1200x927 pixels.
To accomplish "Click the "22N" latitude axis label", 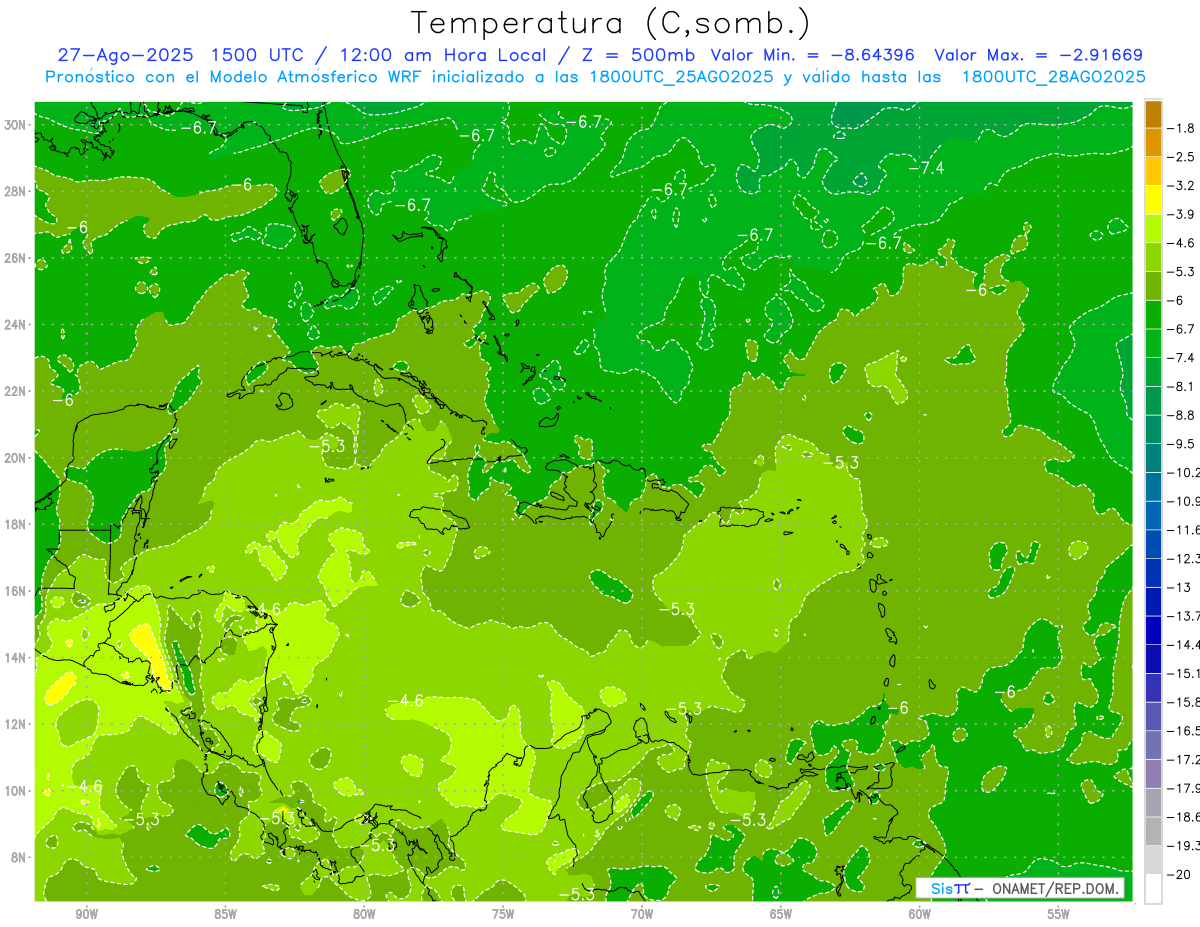I will pyautogui.click(x=15, y=391).
